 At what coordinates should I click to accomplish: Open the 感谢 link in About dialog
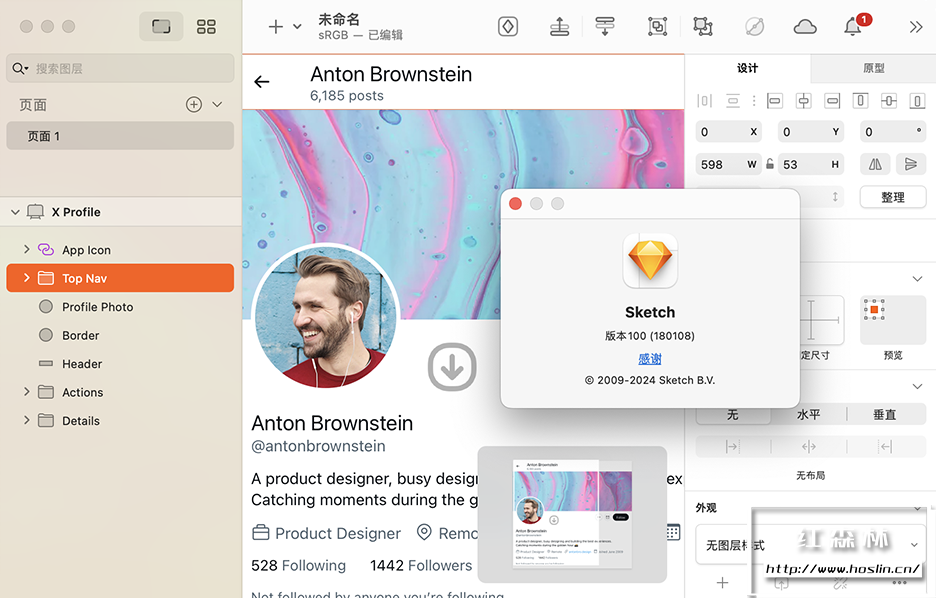pyautogui.click(x=649, y=359)
